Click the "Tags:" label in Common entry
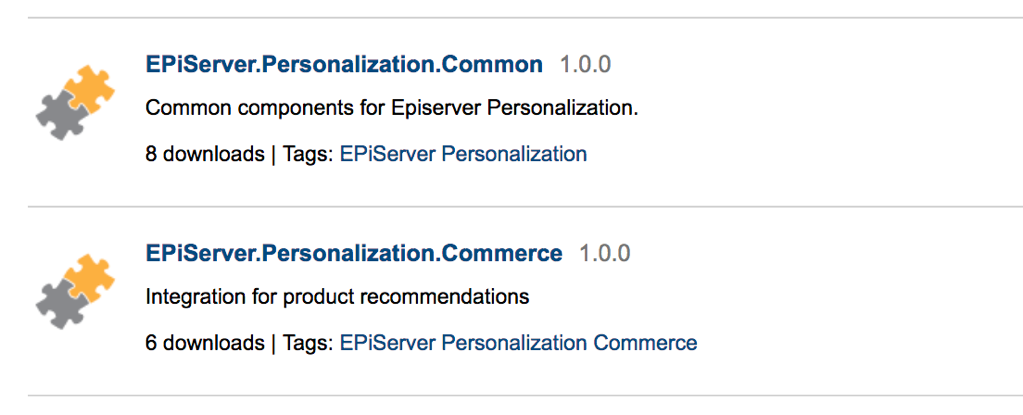Screen dimensions: 1023x415 (306, 154)
